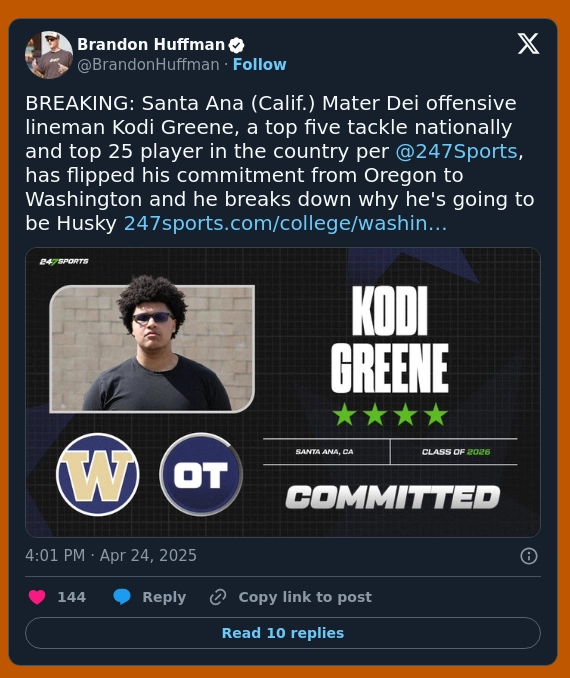Screen dimensions: 570x678
Task: Open the @247Sports mention
Action: pos(457,151)
